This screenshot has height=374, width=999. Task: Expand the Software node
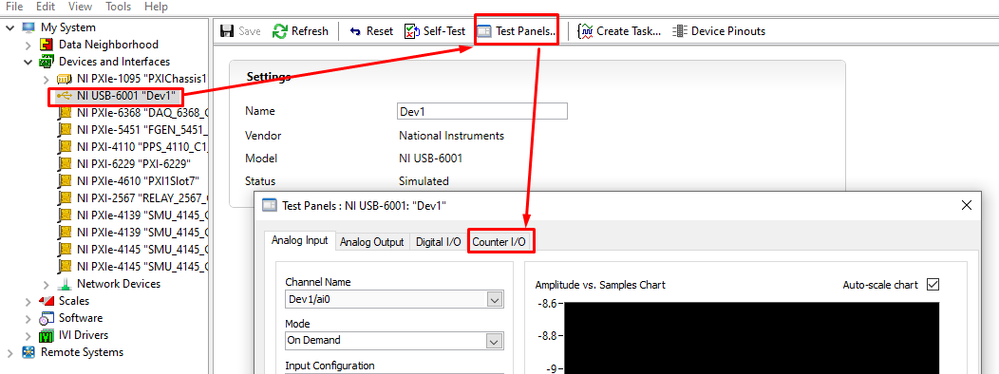[28, 318]
